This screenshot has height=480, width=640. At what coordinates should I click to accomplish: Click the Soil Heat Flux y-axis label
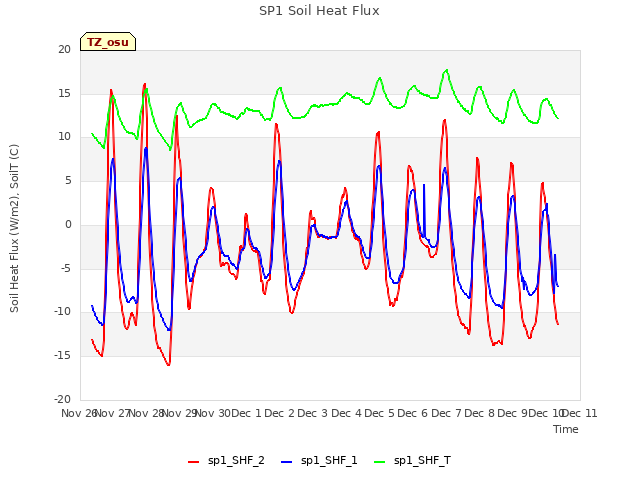(x=14, y=228)
